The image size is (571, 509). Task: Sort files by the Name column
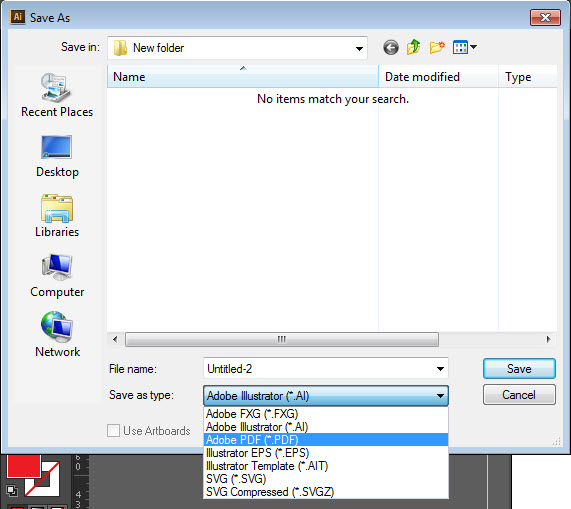243,77
